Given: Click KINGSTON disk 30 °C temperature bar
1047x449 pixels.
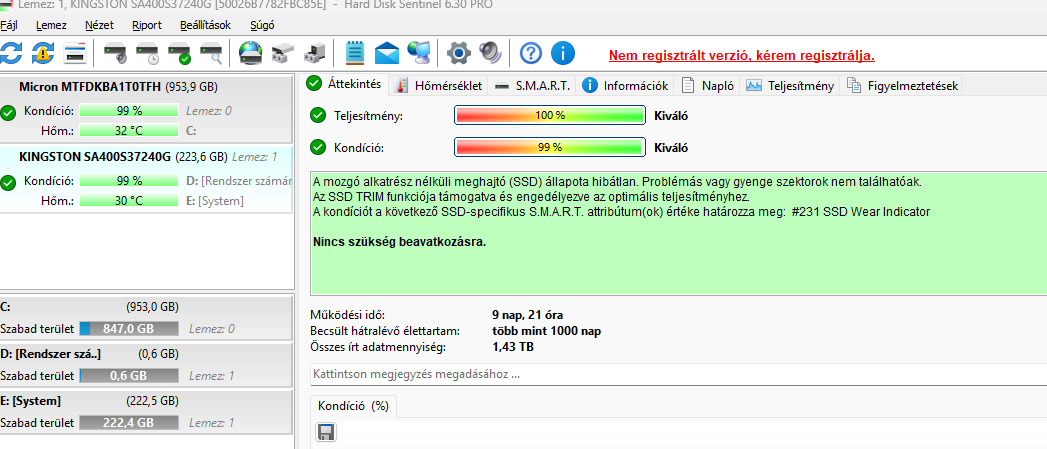Looking at the screenshot, I should pyautogui.click(x=129, y=200).
